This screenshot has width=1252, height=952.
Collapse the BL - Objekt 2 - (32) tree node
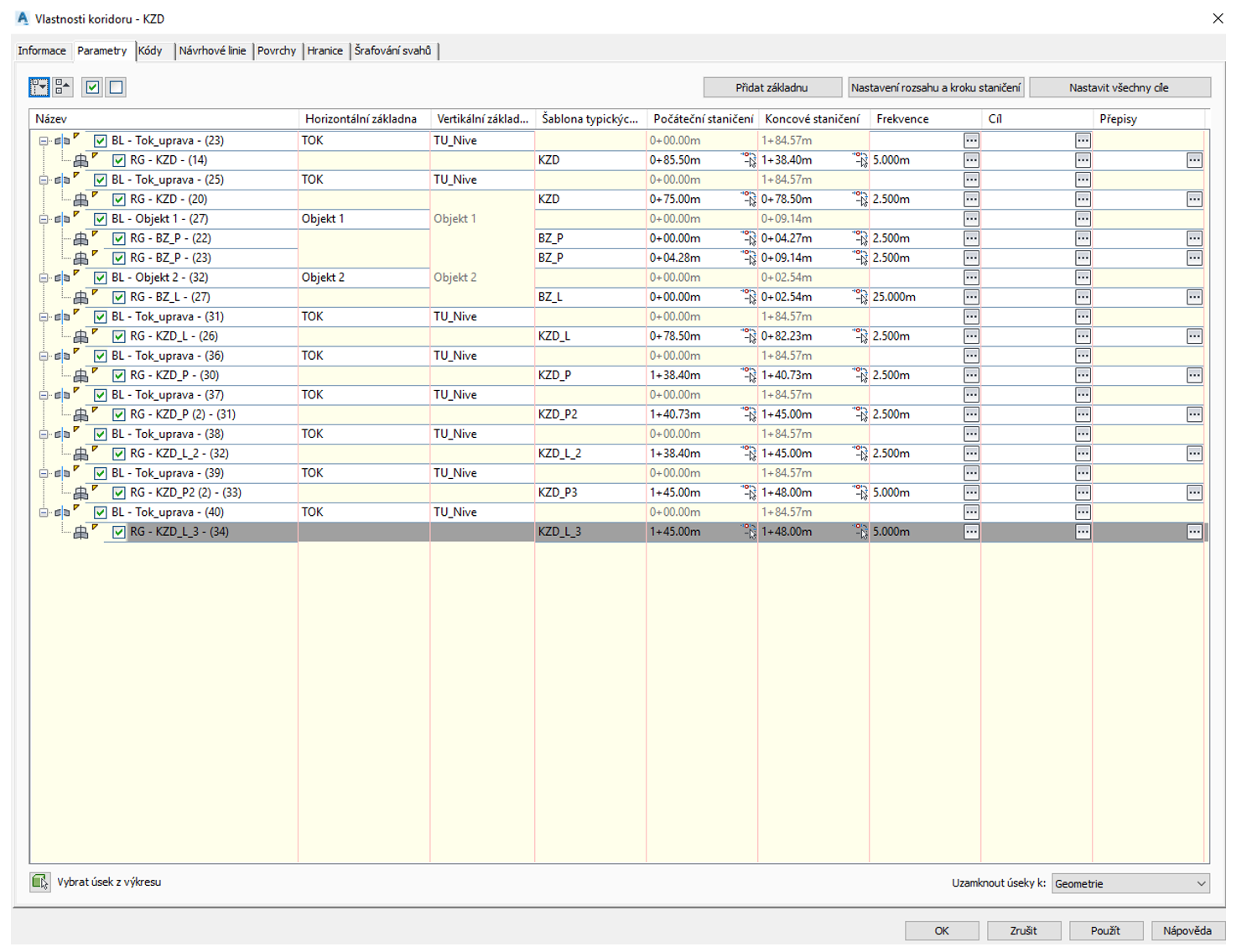tap(44, 278)
